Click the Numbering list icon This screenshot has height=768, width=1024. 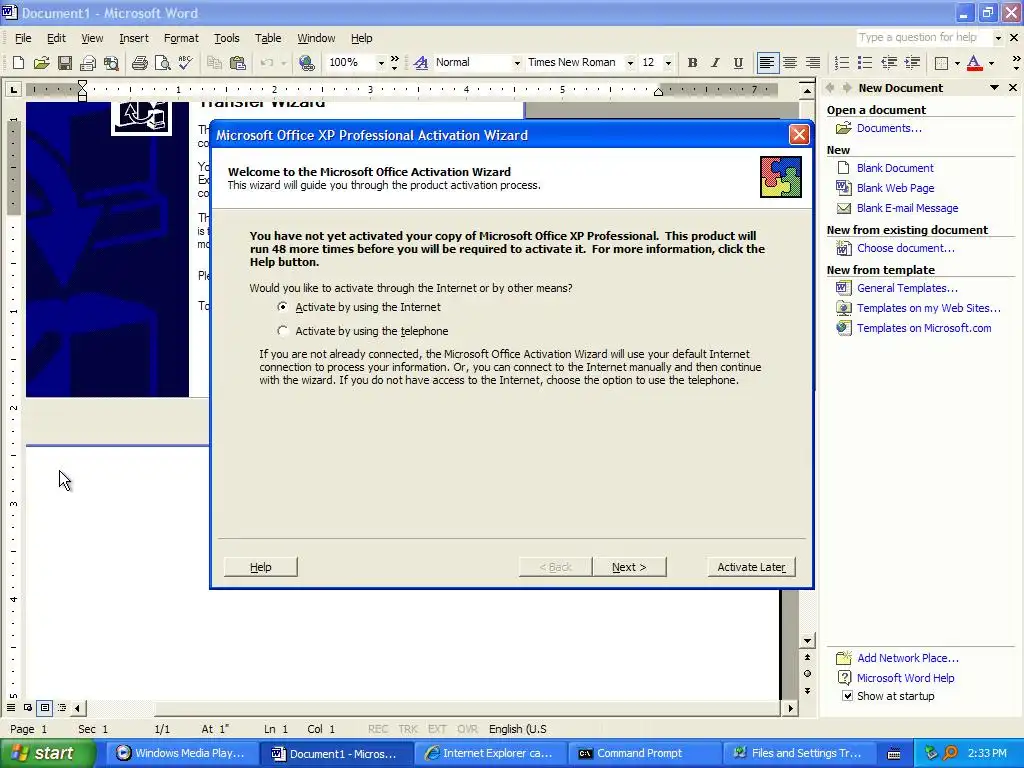tap(842, 63)
